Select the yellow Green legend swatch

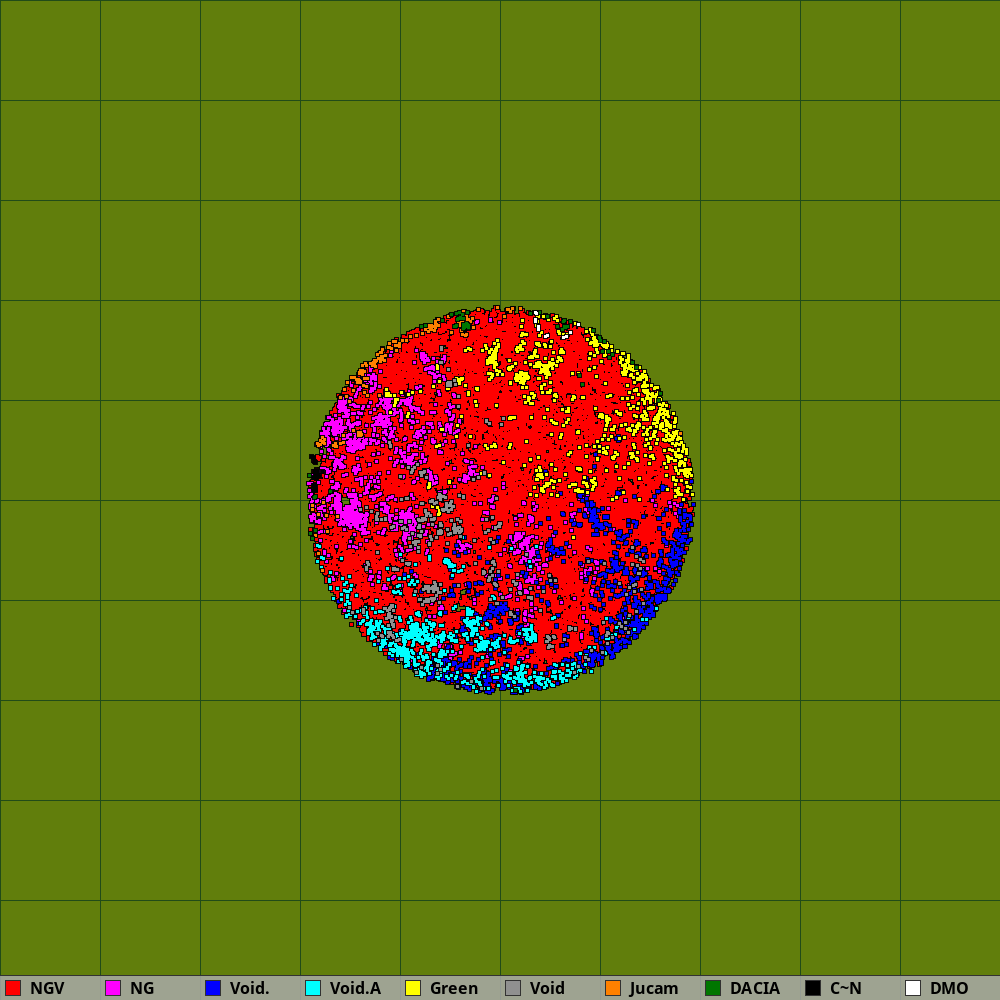point(413,988)
